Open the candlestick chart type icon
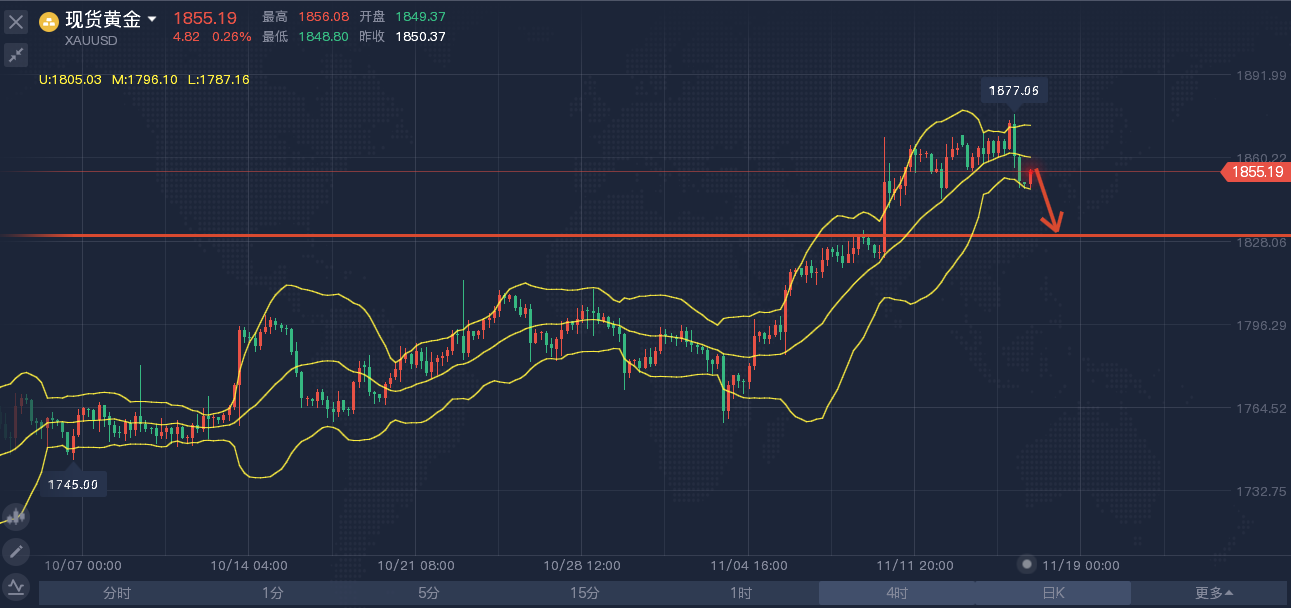 coord(16,516)
